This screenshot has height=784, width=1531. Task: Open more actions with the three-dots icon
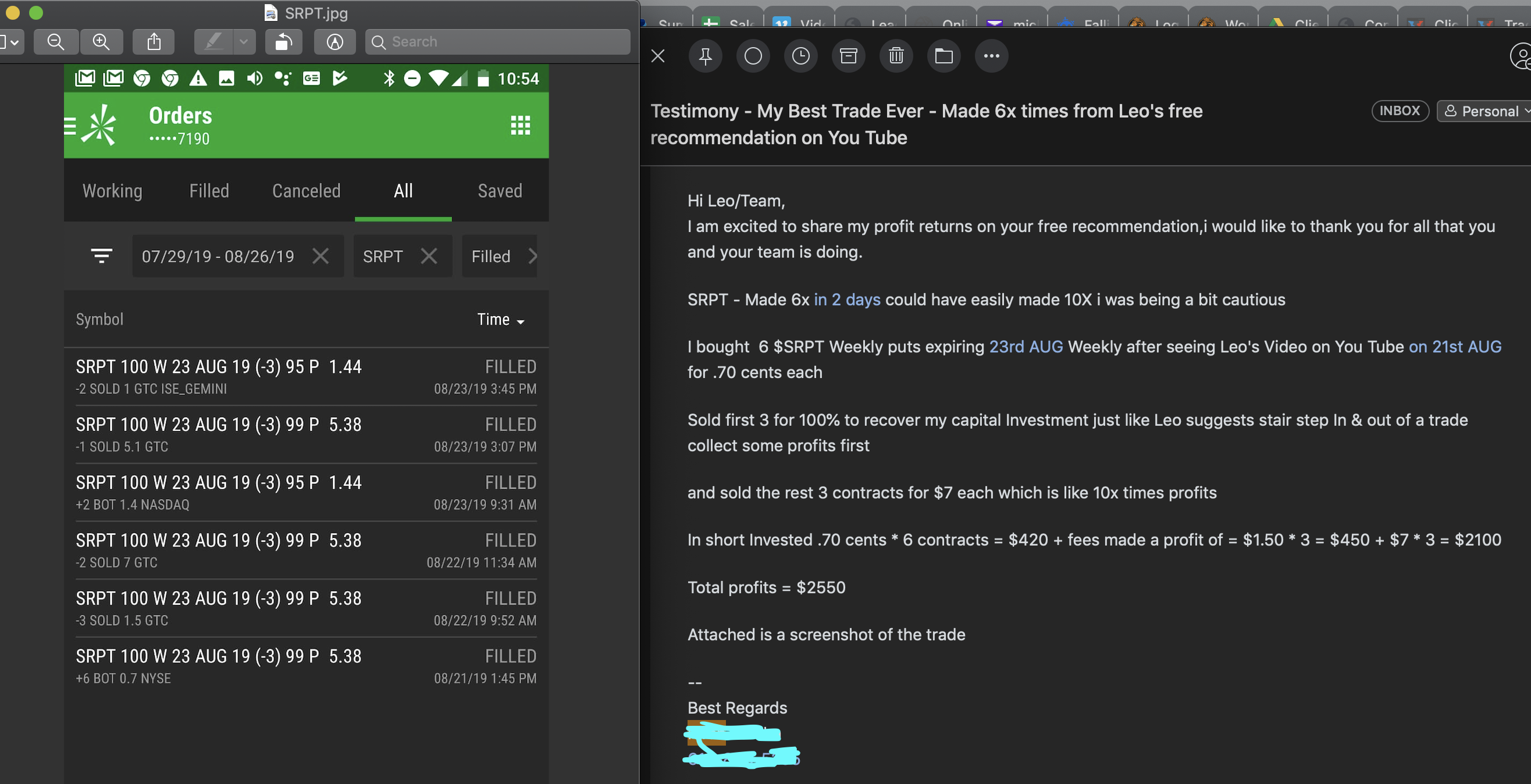[991, 56]
